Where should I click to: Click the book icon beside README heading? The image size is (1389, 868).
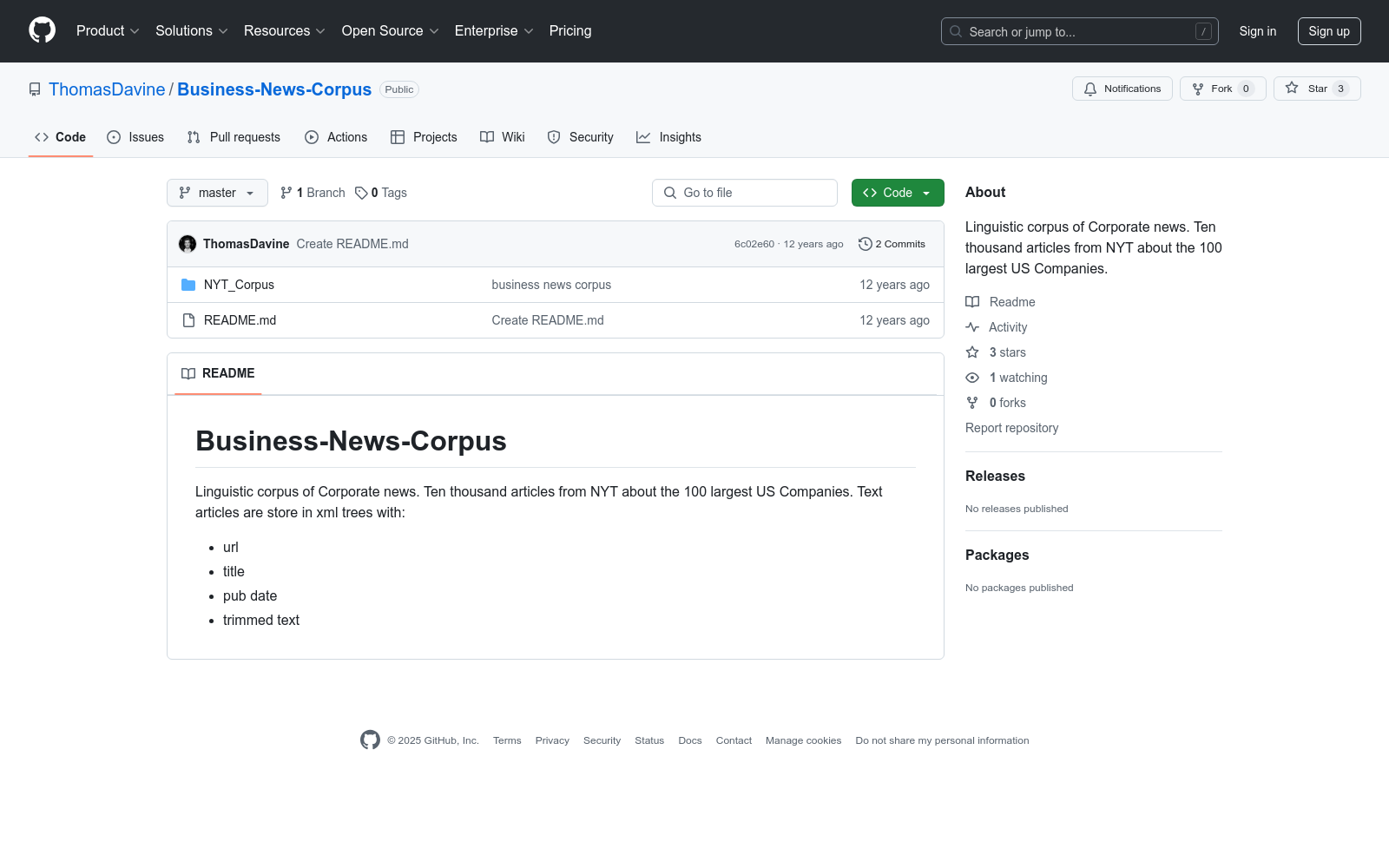188,373
